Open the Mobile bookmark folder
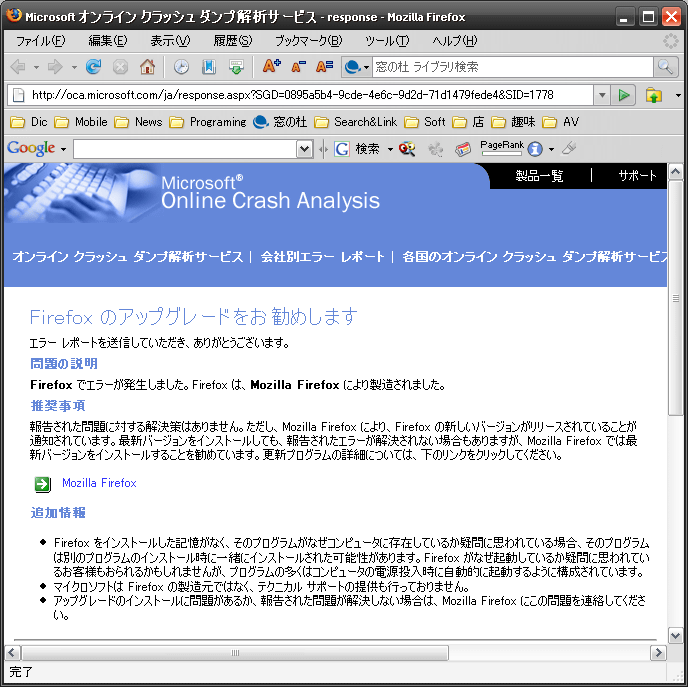This screenshot has width=688, height=687. click(x=81, y=122)
